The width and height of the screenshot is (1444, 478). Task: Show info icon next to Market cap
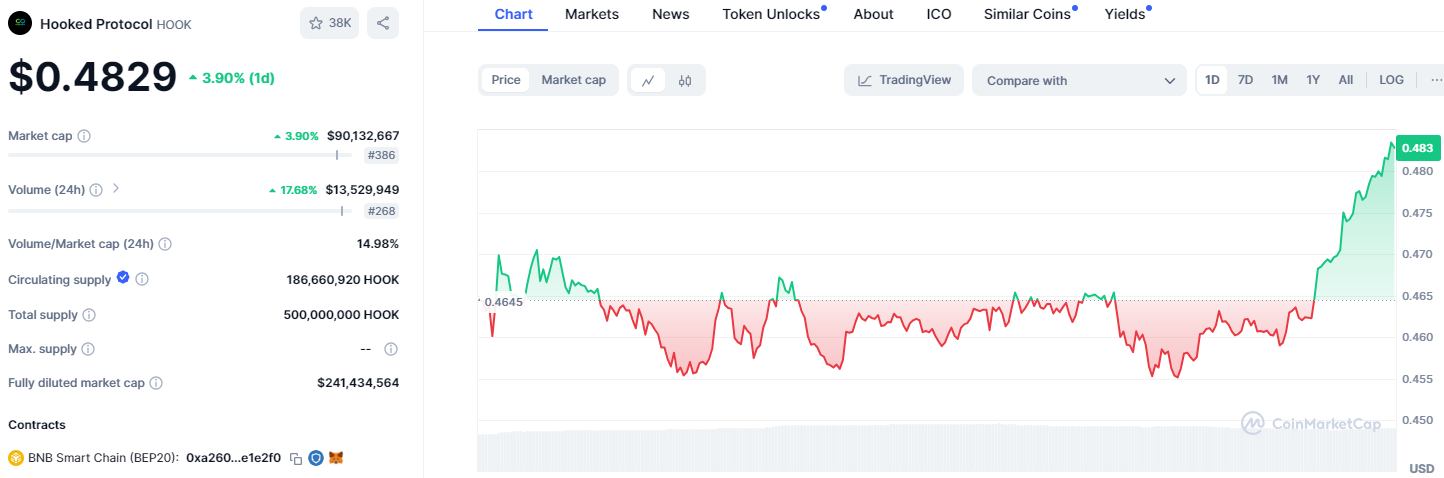click(84, 136)
